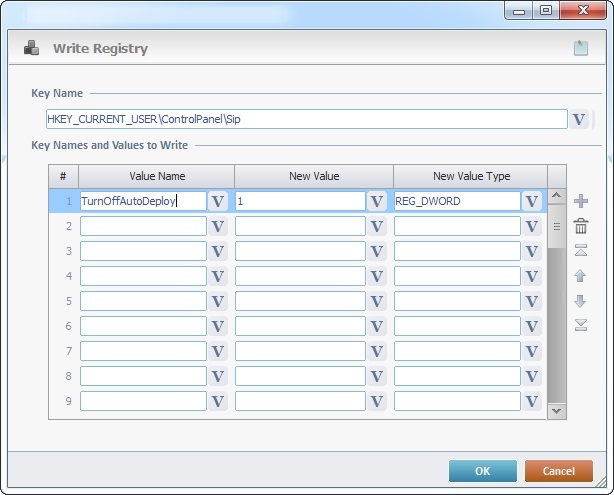614x495 pixels.
Task: Click variable icon beside New Value 1
Action: pos(376,201)
